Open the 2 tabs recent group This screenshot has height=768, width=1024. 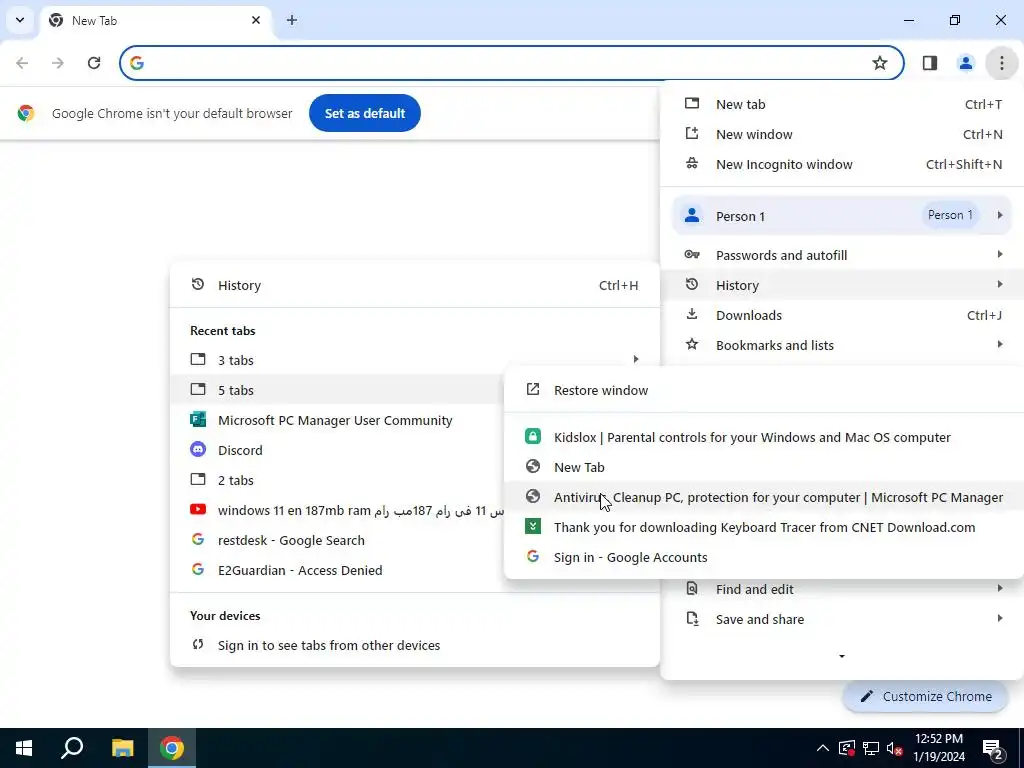(336, 480)
